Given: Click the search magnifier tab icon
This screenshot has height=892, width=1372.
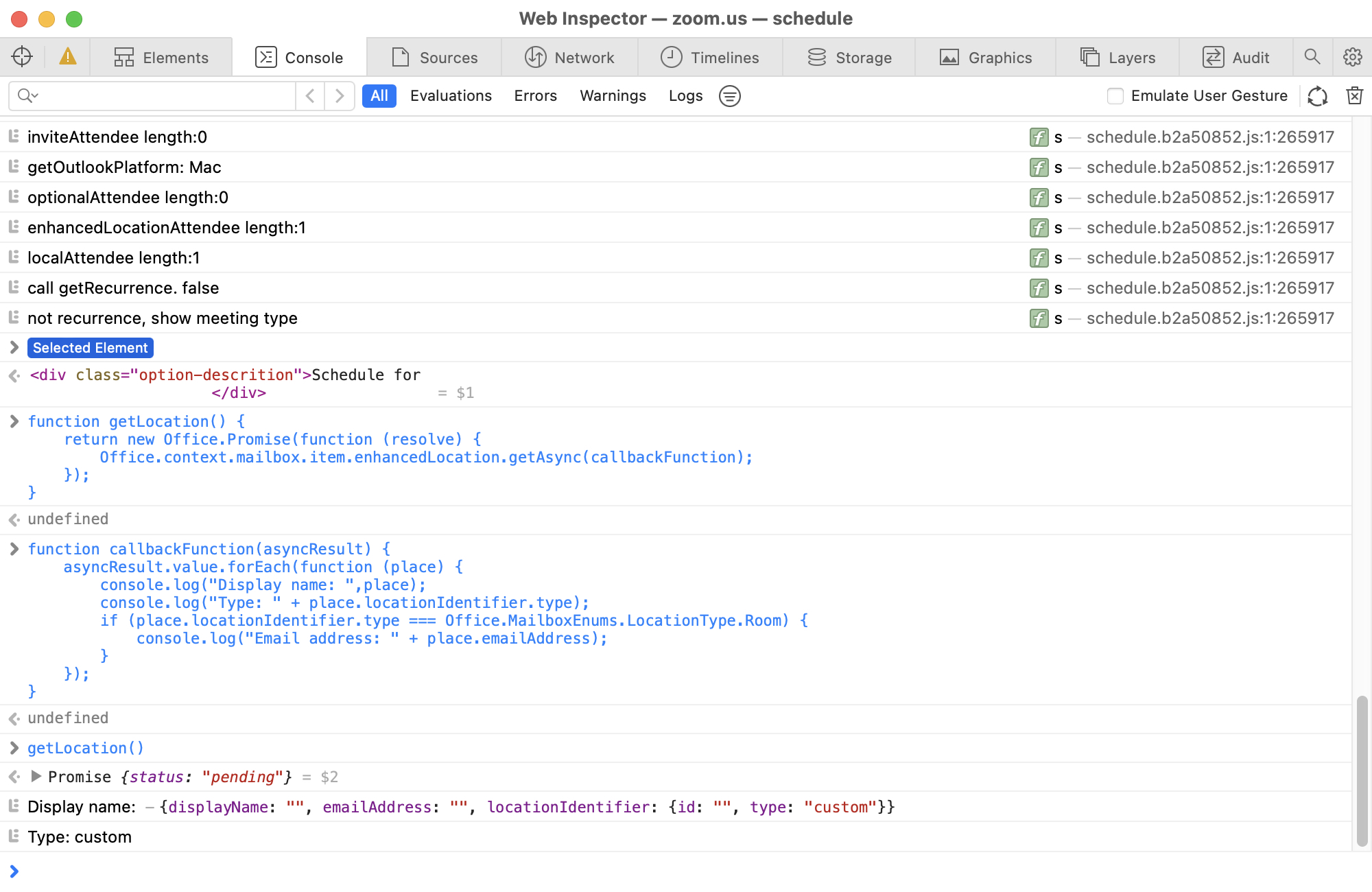Looking at the screenshot, I should 1312,57.
